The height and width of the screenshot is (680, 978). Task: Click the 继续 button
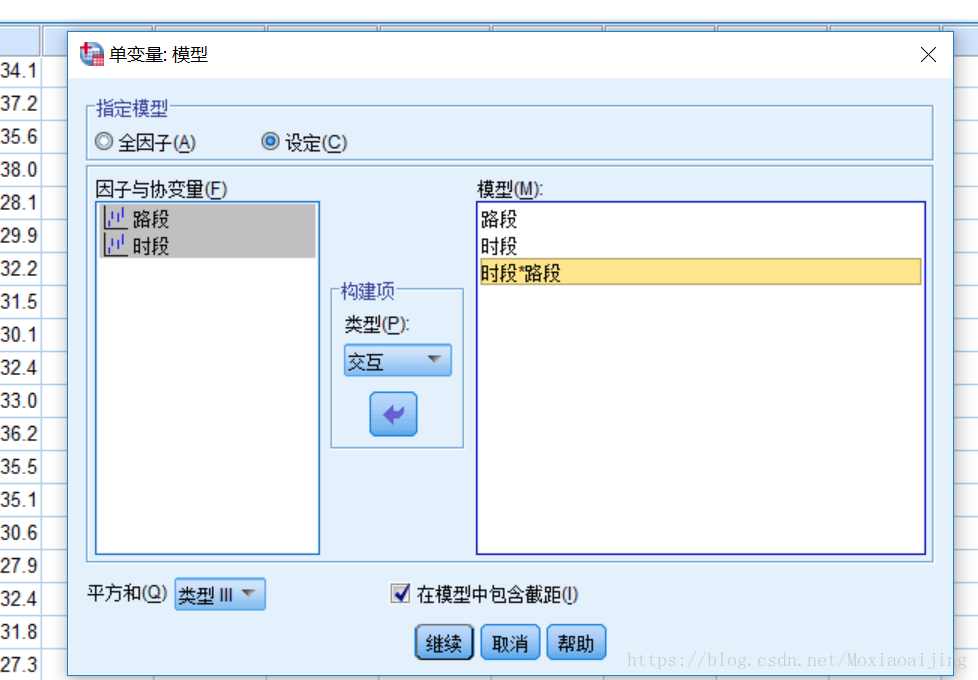pos(444,643)
